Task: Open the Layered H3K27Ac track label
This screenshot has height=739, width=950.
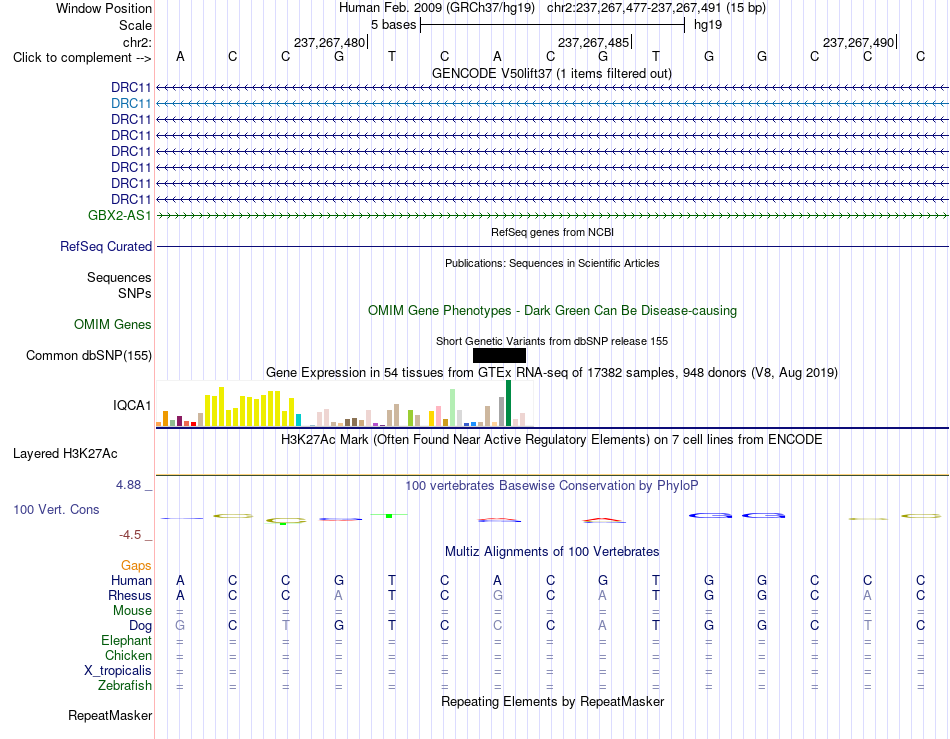Action: click(65, 454)
